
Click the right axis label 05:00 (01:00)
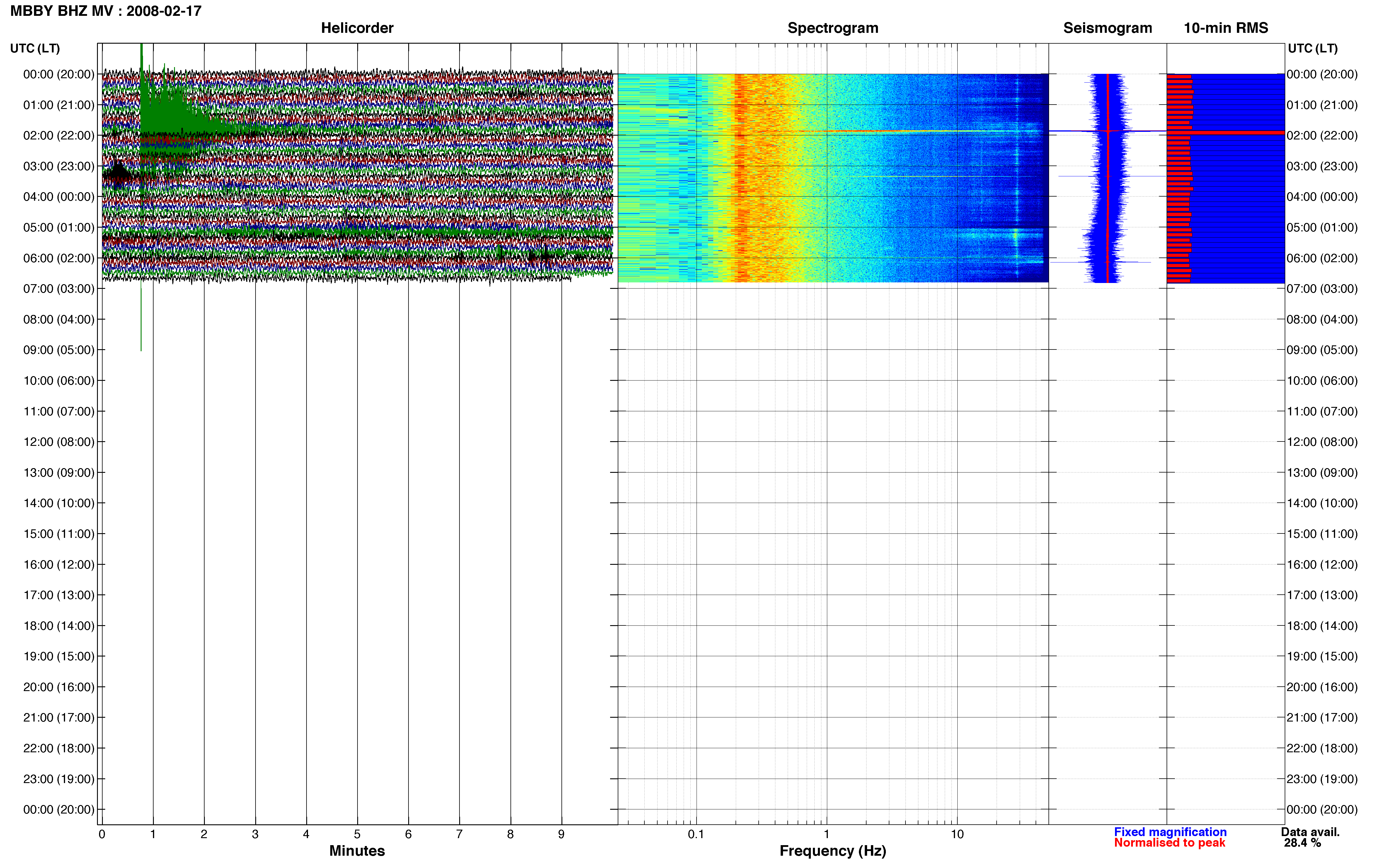click(x=1322, y=227)
